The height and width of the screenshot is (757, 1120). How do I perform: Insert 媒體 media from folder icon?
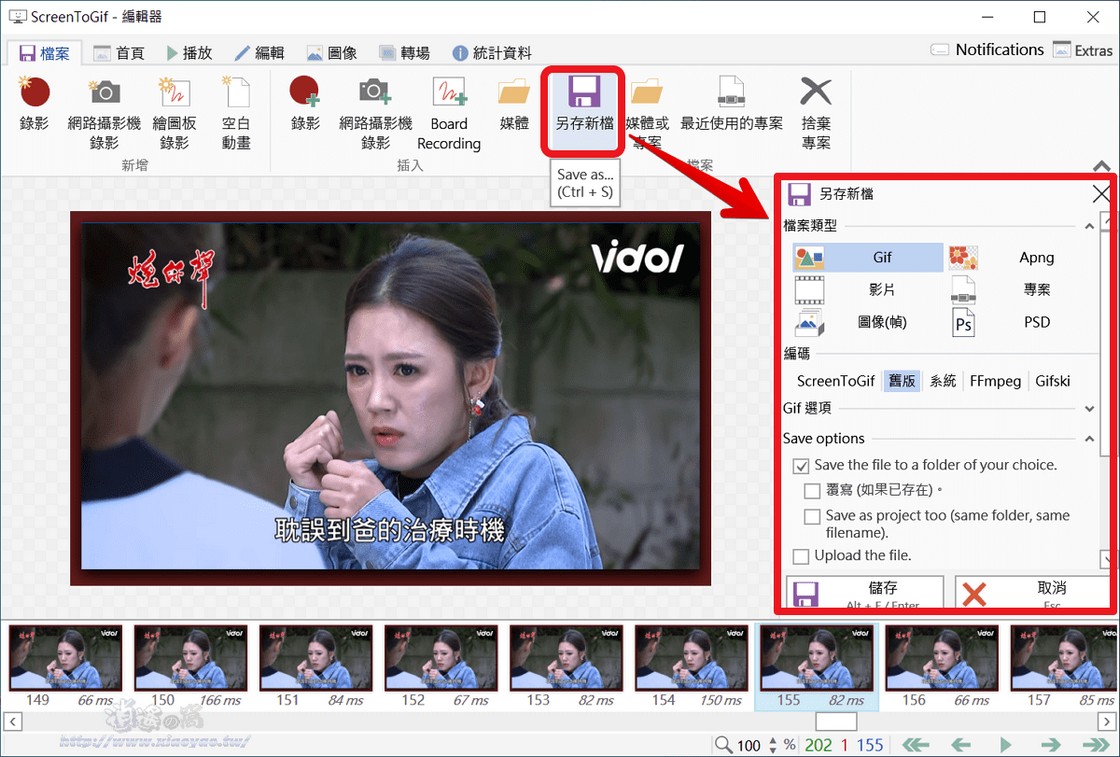click(x=514, y=106)
